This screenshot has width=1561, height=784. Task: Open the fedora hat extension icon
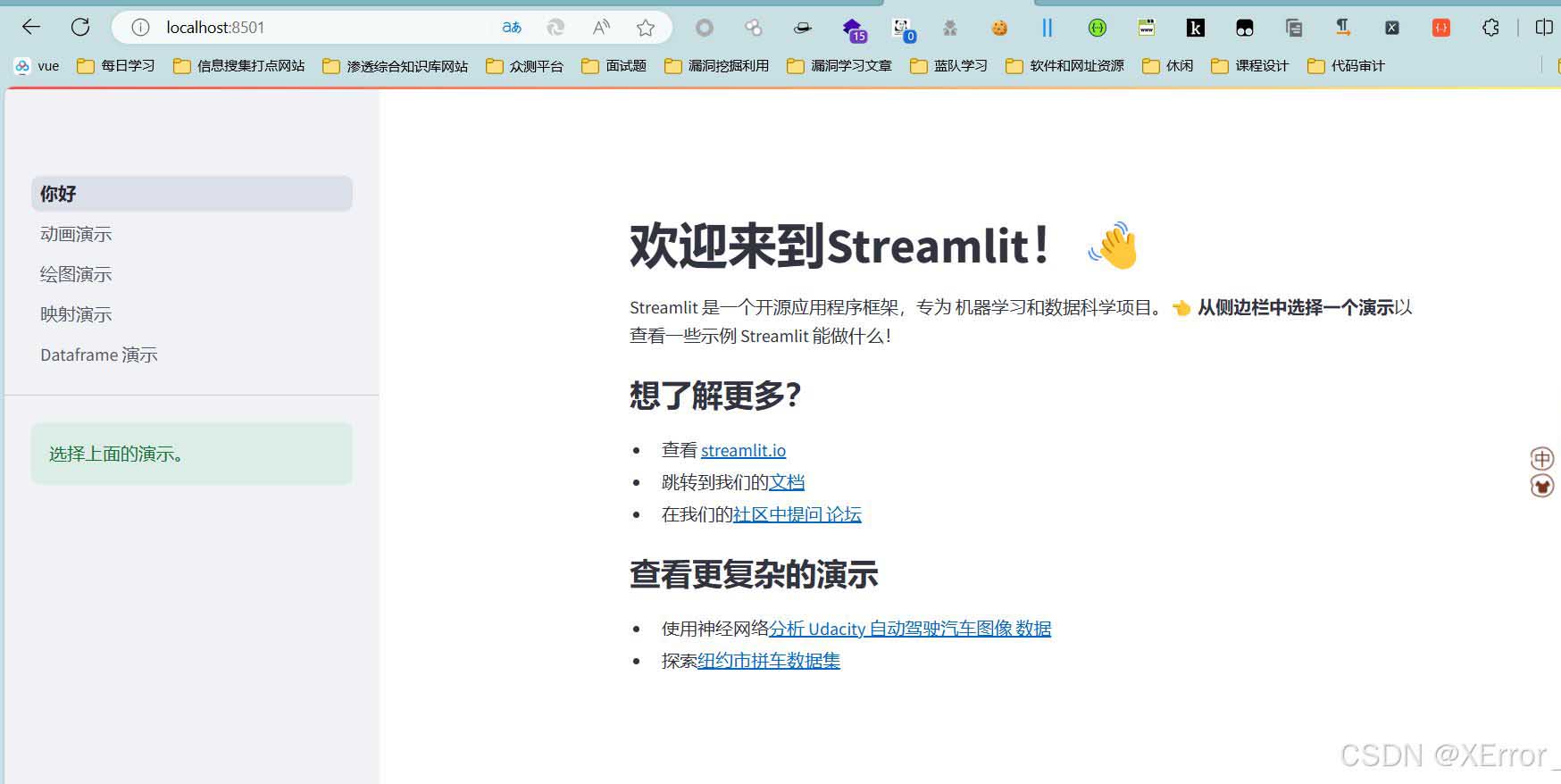click(803, 28)
